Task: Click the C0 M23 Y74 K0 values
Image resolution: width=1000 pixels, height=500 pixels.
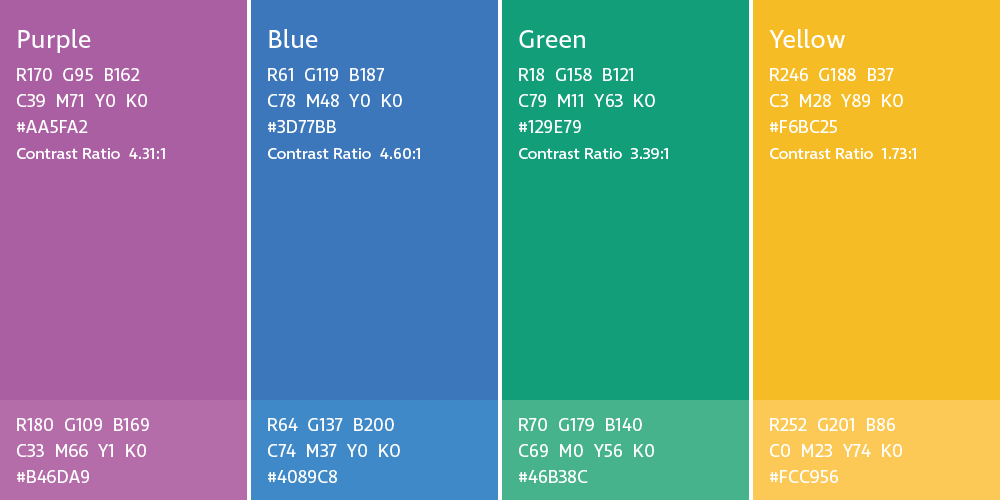Action: click(835, 451)
